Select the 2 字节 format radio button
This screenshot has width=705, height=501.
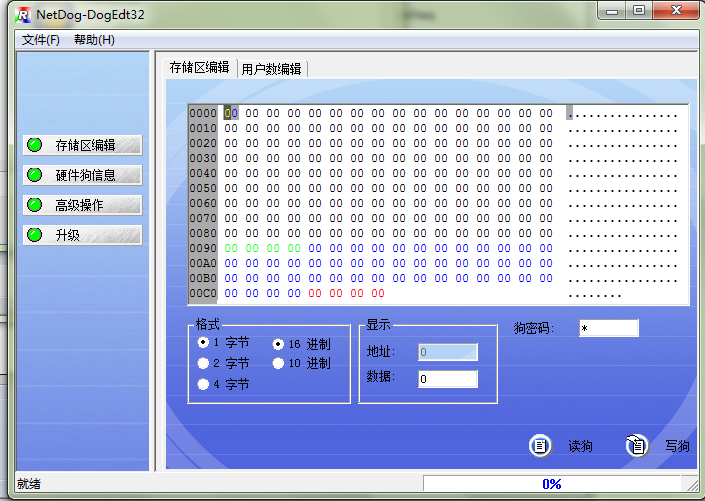click(203, 363)
